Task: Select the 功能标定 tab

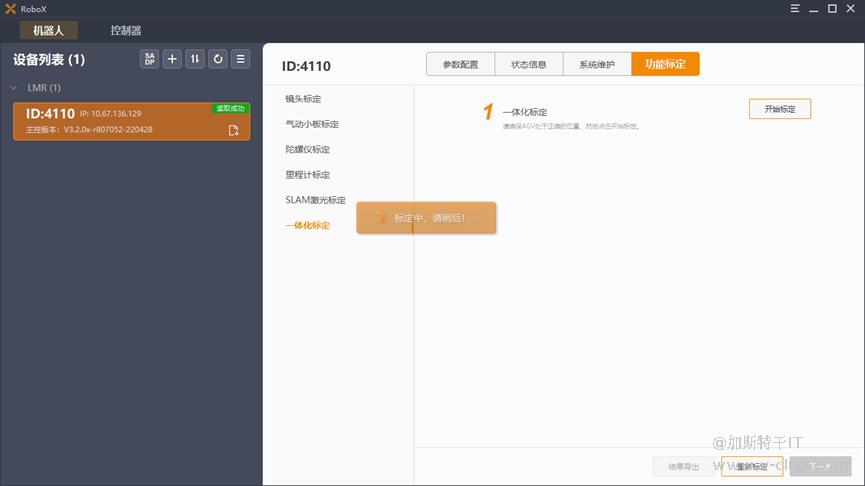Action: click(665, 64)
